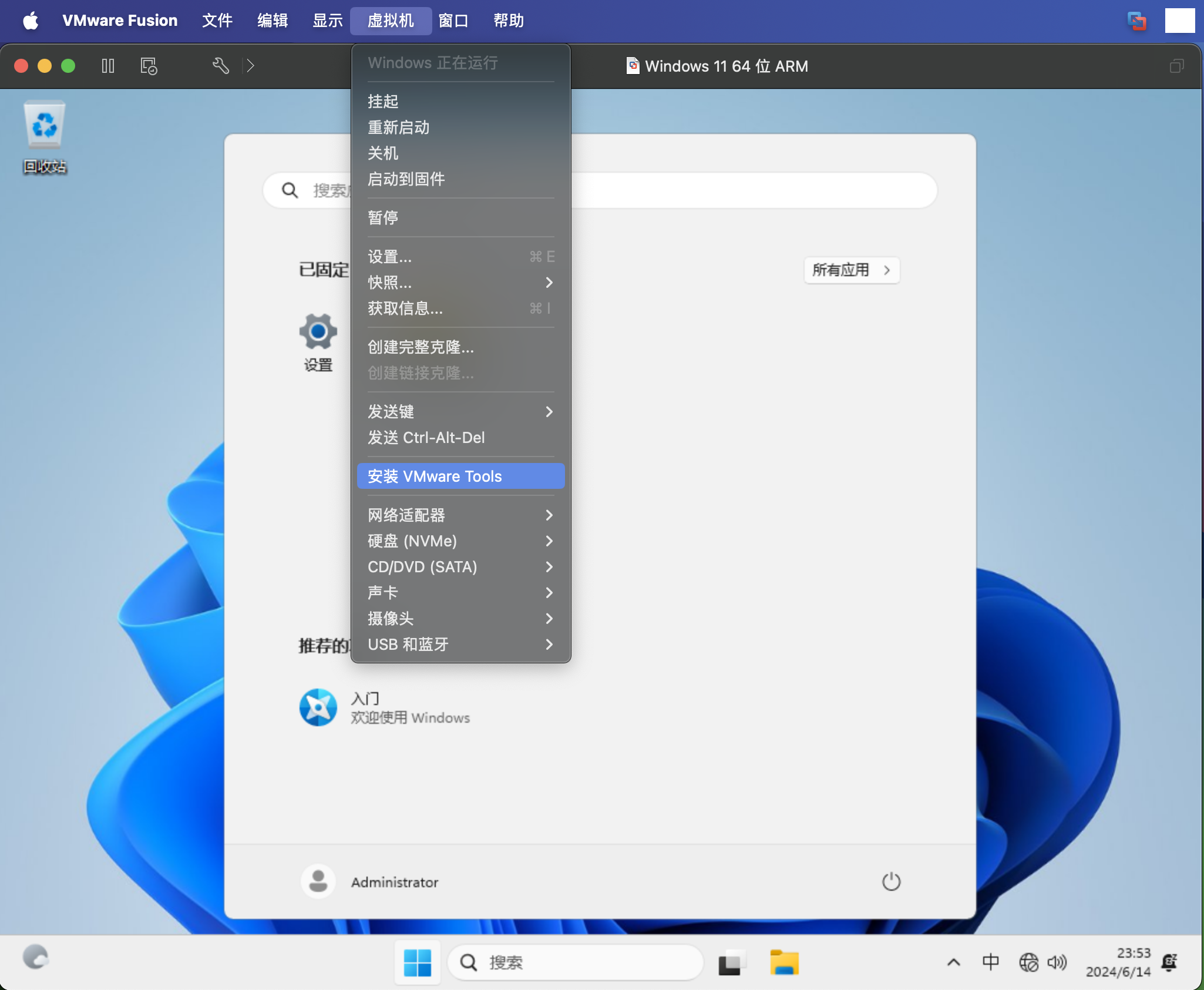Click the widgets icon on the taskbar's left end
1204x990 pixels.
pyautogui.click(x=36, y=957)
